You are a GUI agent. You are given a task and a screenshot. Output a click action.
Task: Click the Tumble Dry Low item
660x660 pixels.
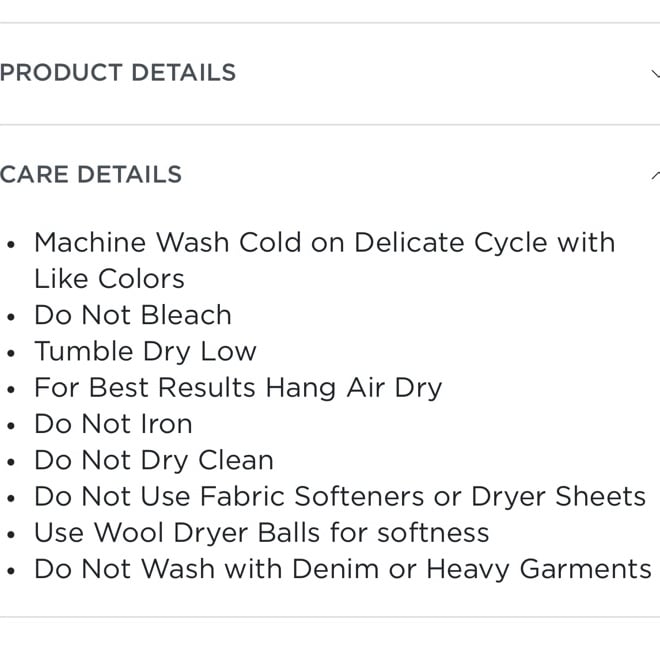pyautogui.click(x=145, y=352)
